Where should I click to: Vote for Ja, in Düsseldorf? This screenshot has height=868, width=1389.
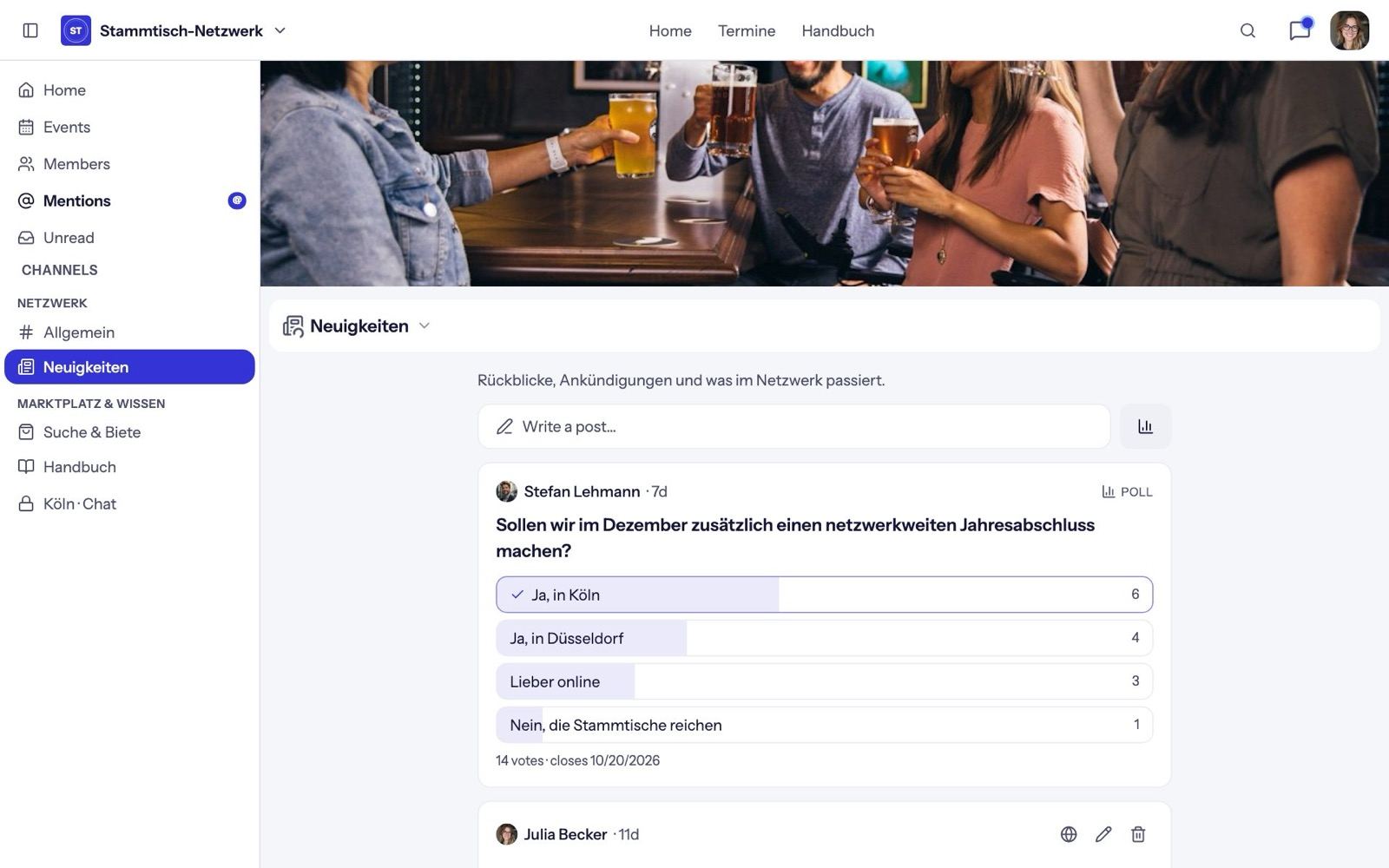click(x=824, y=638)
